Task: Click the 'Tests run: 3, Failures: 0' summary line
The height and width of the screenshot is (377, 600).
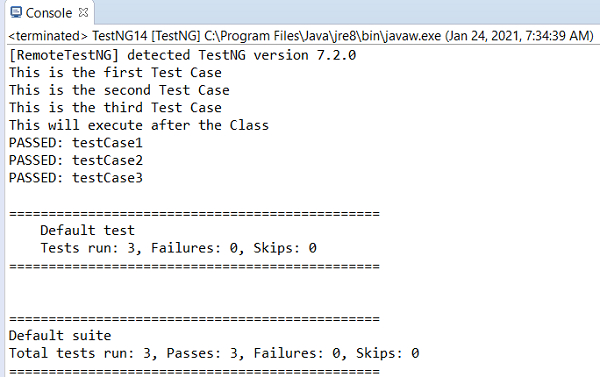Action: click(179, 248)
